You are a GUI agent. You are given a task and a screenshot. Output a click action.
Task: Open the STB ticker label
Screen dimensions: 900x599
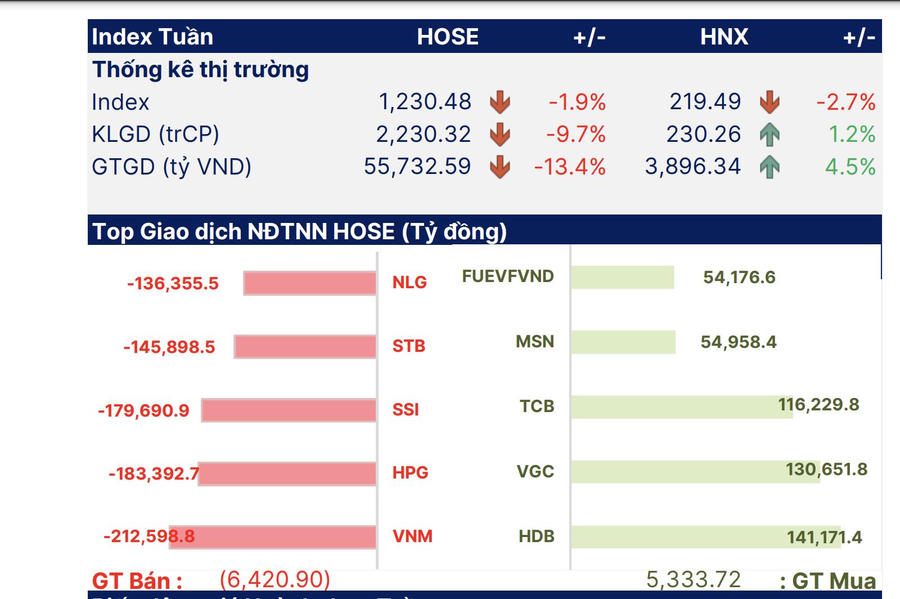tap(408, 346)
